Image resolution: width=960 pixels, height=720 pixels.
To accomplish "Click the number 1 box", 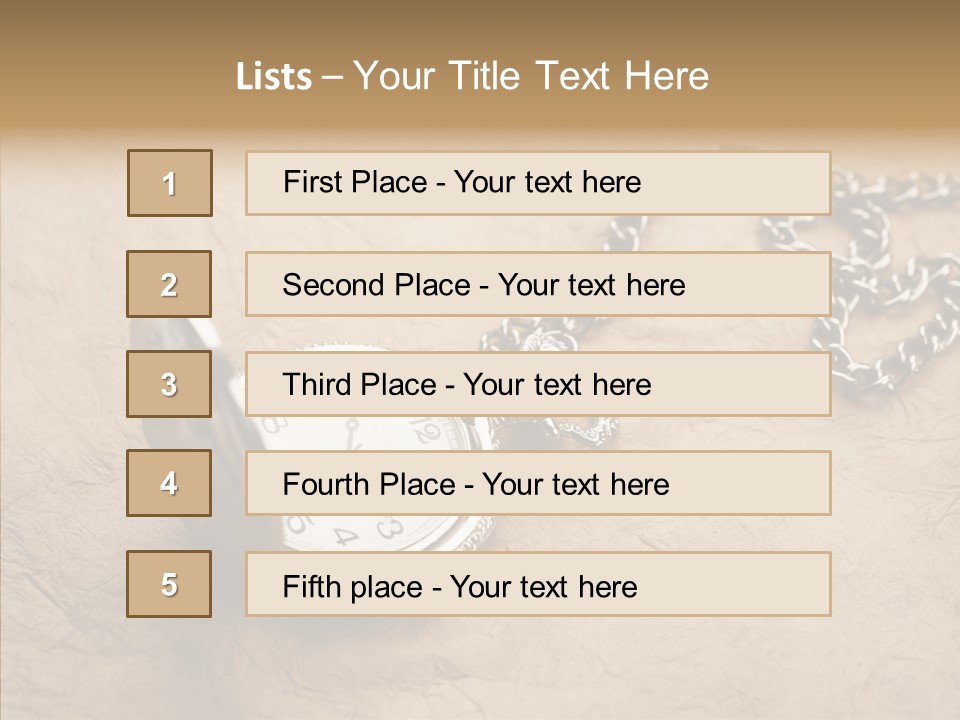I will pyautogui.click(x=169, y=183).
